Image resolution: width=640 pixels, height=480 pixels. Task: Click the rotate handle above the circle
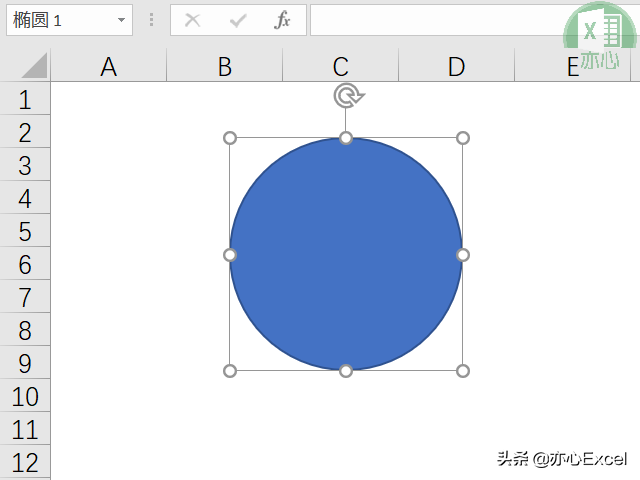pyautogui.click(x=348, y=96)
